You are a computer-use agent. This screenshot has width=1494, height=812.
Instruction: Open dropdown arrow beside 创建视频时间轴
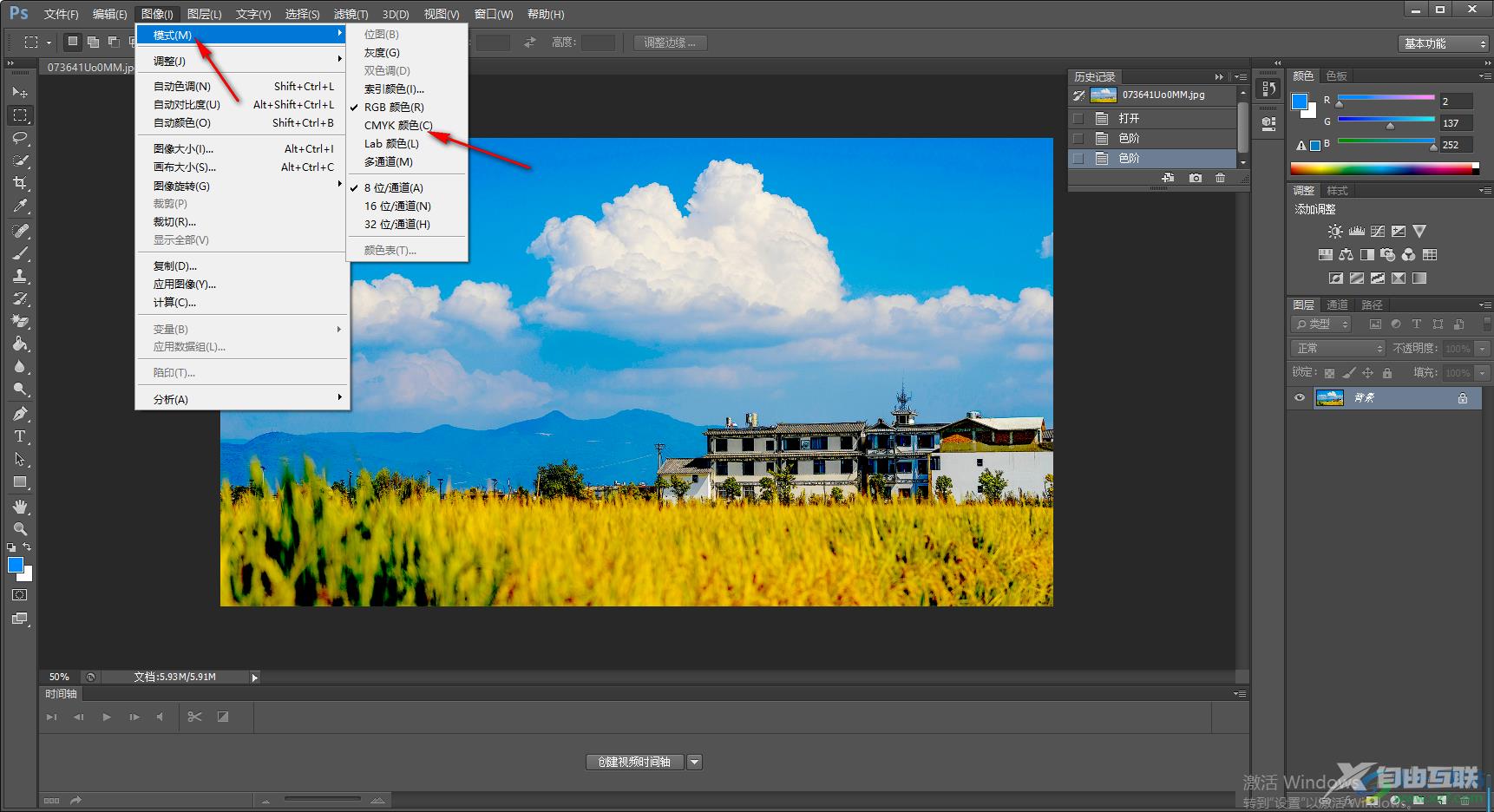[x=694, y=762]
